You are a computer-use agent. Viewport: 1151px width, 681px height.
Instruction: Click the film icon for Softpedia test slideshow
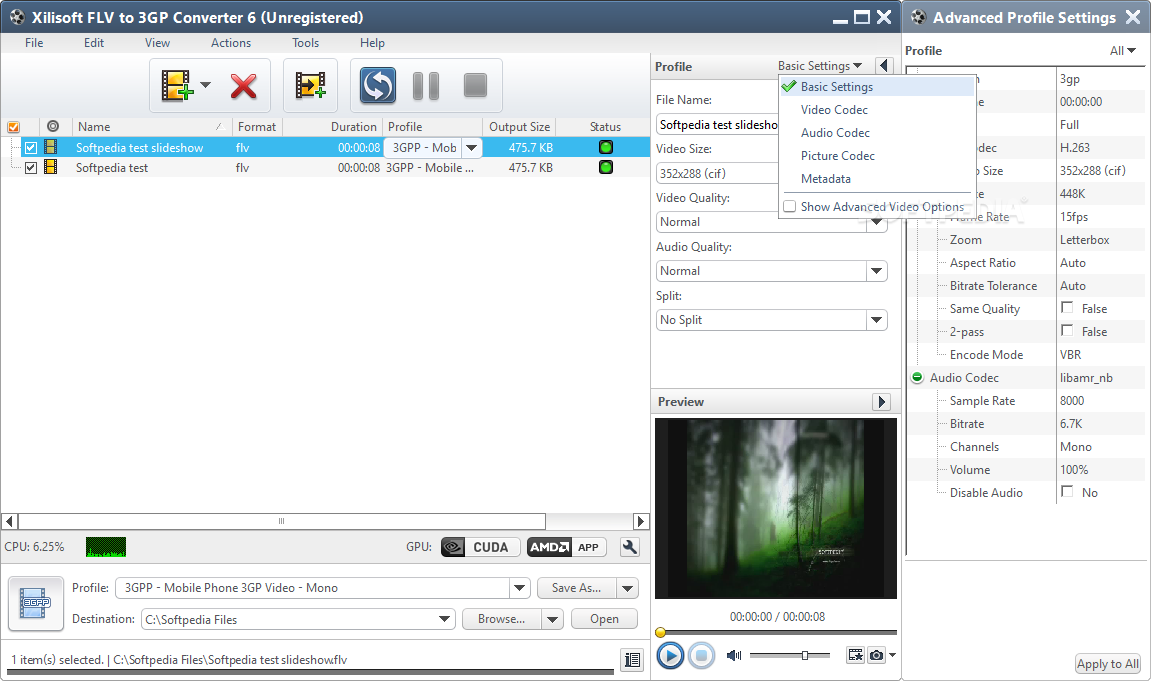point(51,148)
